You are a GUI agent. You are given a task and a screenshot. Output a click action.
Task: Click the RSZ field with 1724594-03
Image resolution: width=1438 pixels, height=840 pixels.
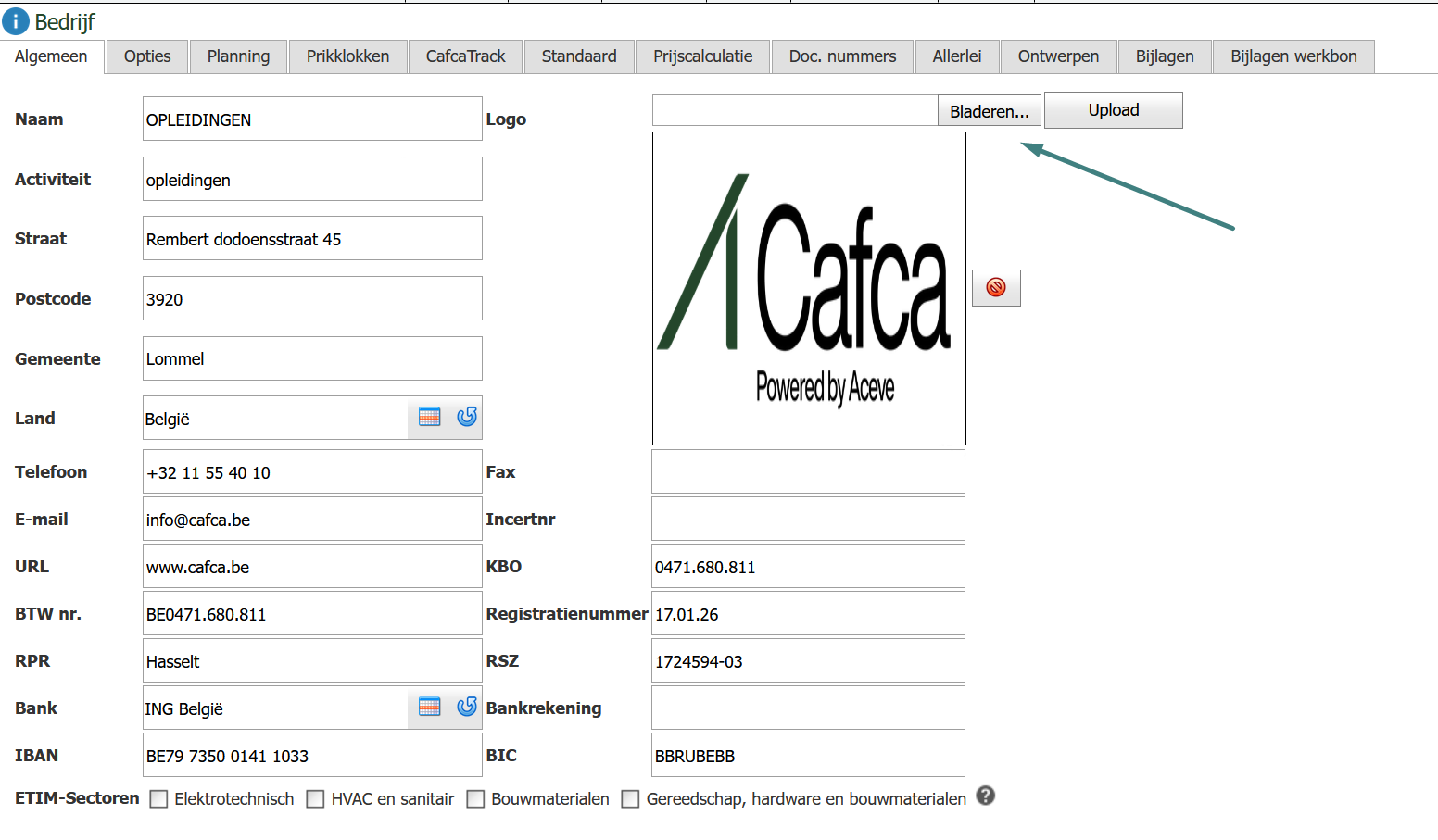pyautogui.click(x=808, y=660)
